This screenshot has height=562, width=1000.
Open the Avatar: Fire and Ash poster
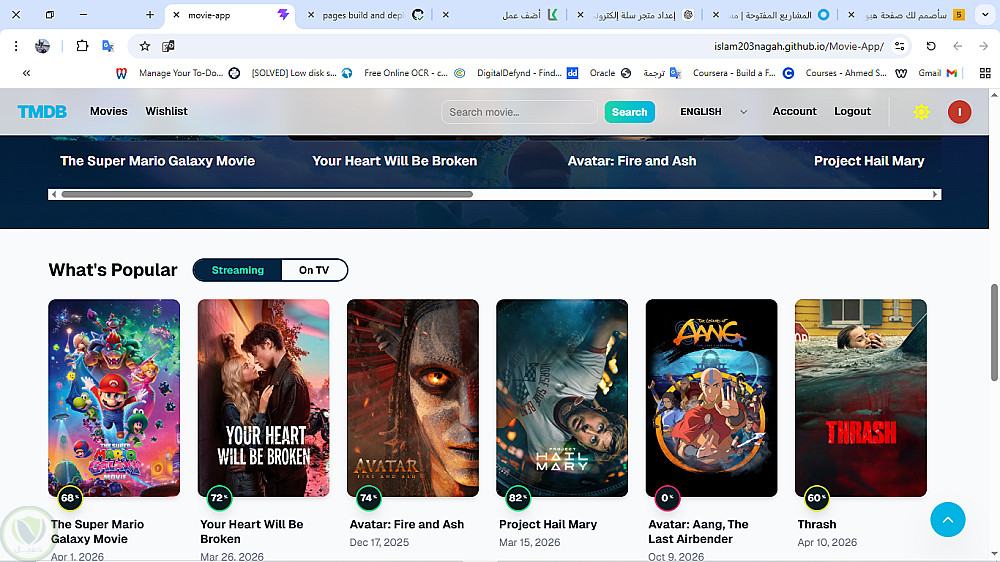coord(413,398)
